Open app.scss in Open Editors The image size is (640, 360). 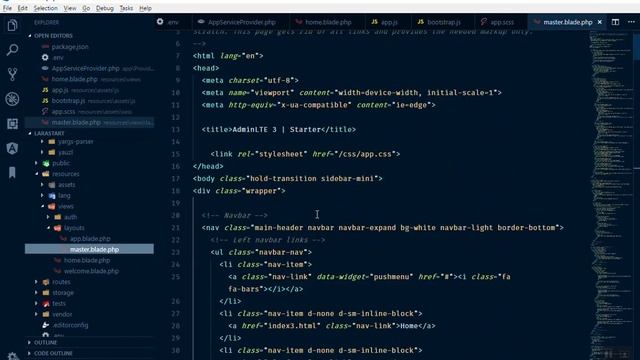click(63, 111)
